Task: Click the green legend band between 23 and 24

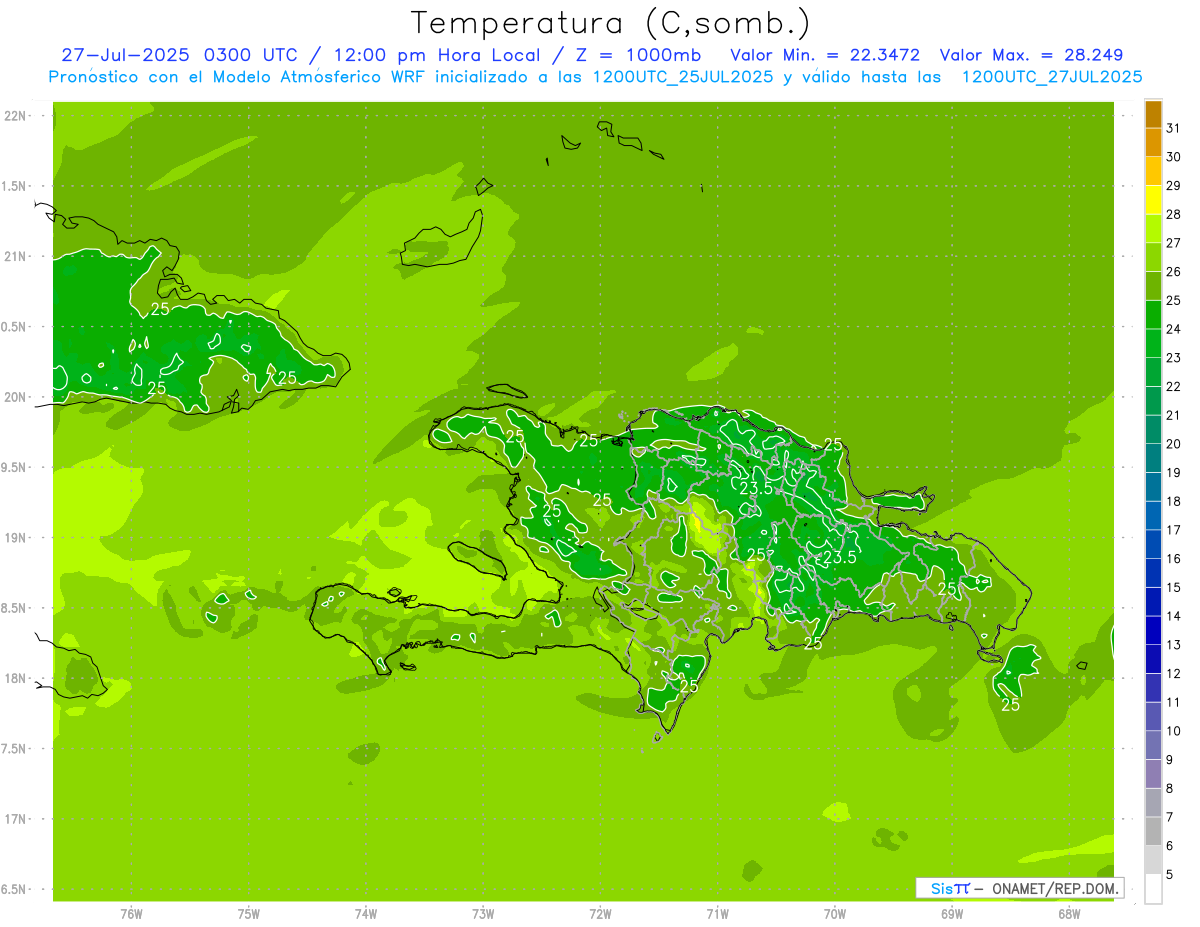Action: point(1153,344)
